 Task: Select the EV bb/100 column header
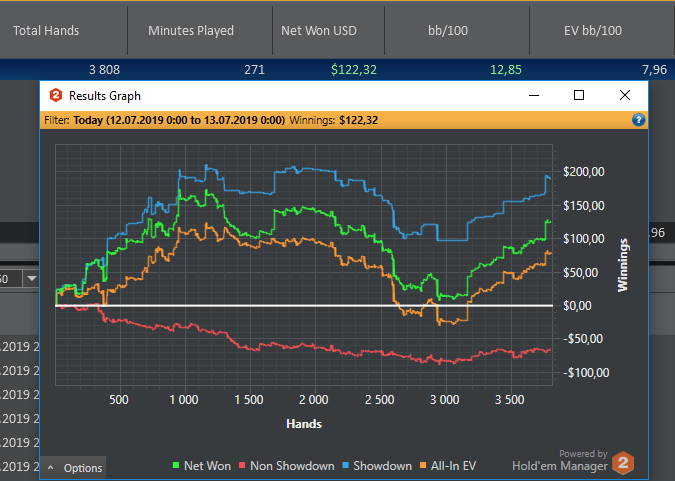(x=593, y=30)
